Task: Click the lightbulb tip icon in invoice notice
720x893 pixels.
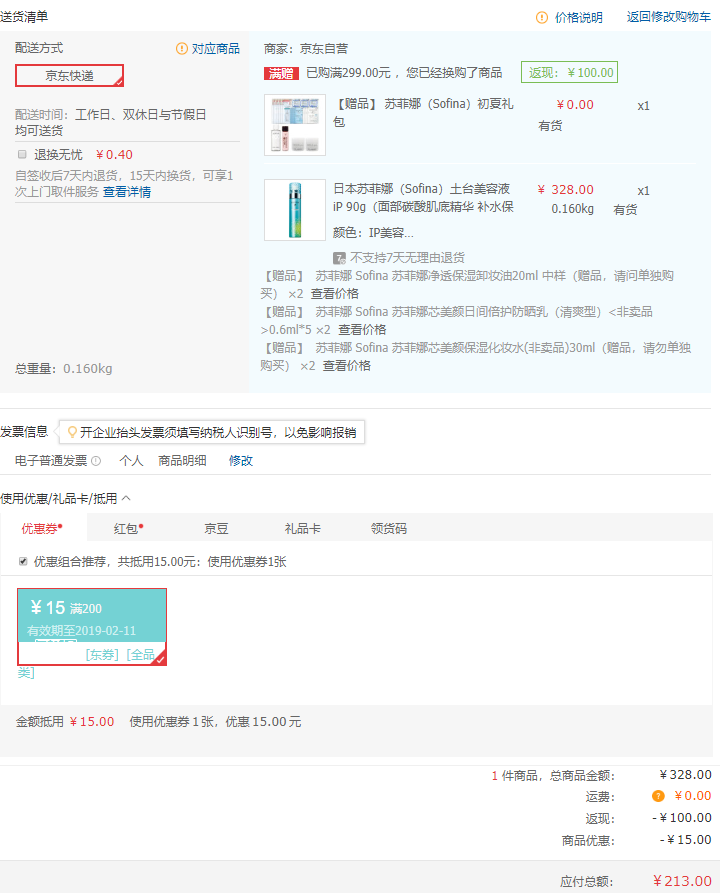Action: click(x=72, y=432)
